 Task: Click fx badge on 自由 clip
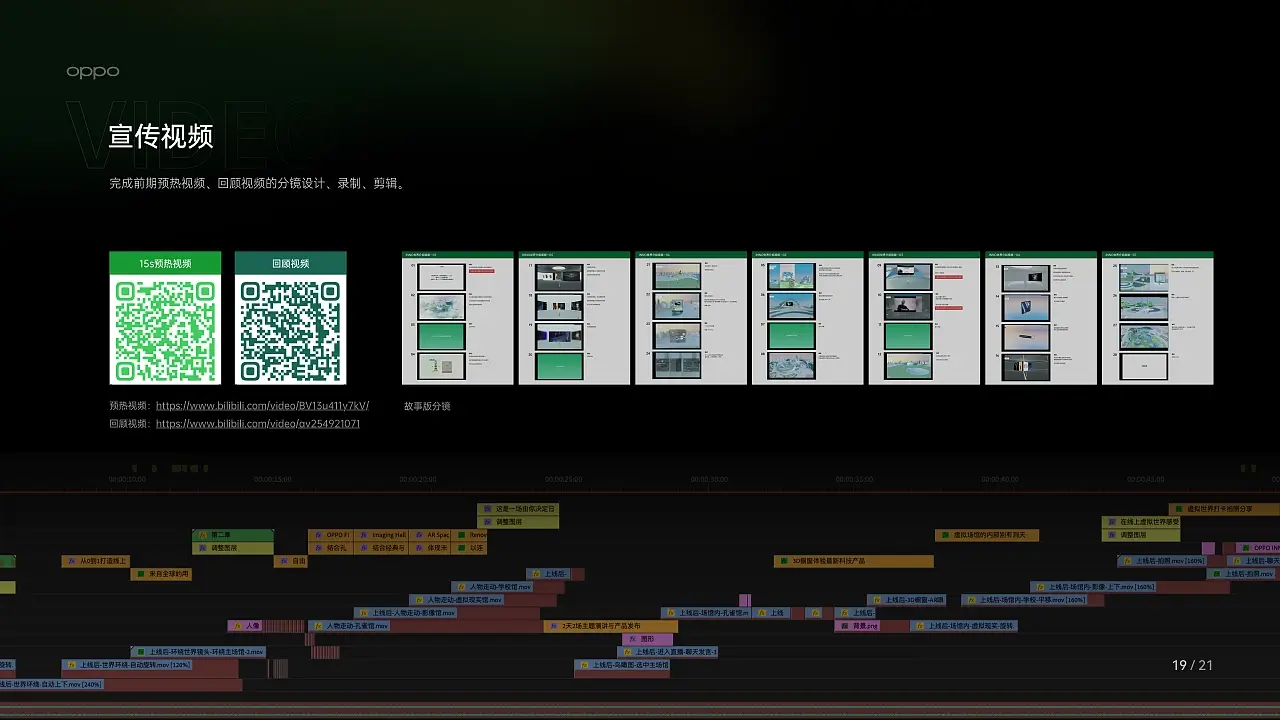pyautogui.click(x=284, y=561)
